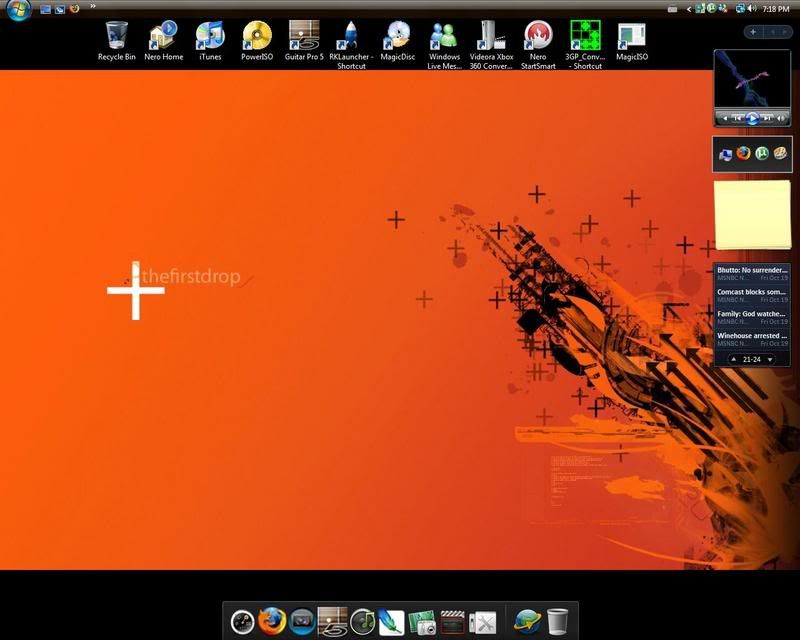Click the network icon in system tray
Screen dimensions: 800x640
click(740, 9)
